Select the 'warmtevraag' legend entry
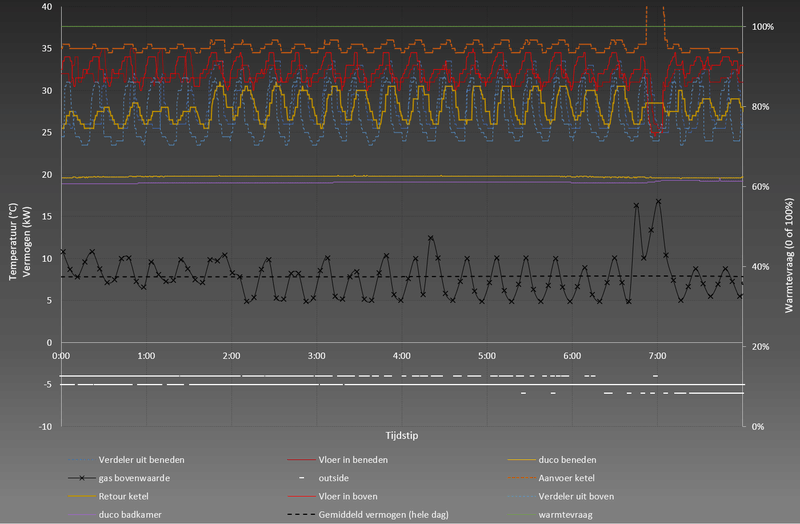 566,514
